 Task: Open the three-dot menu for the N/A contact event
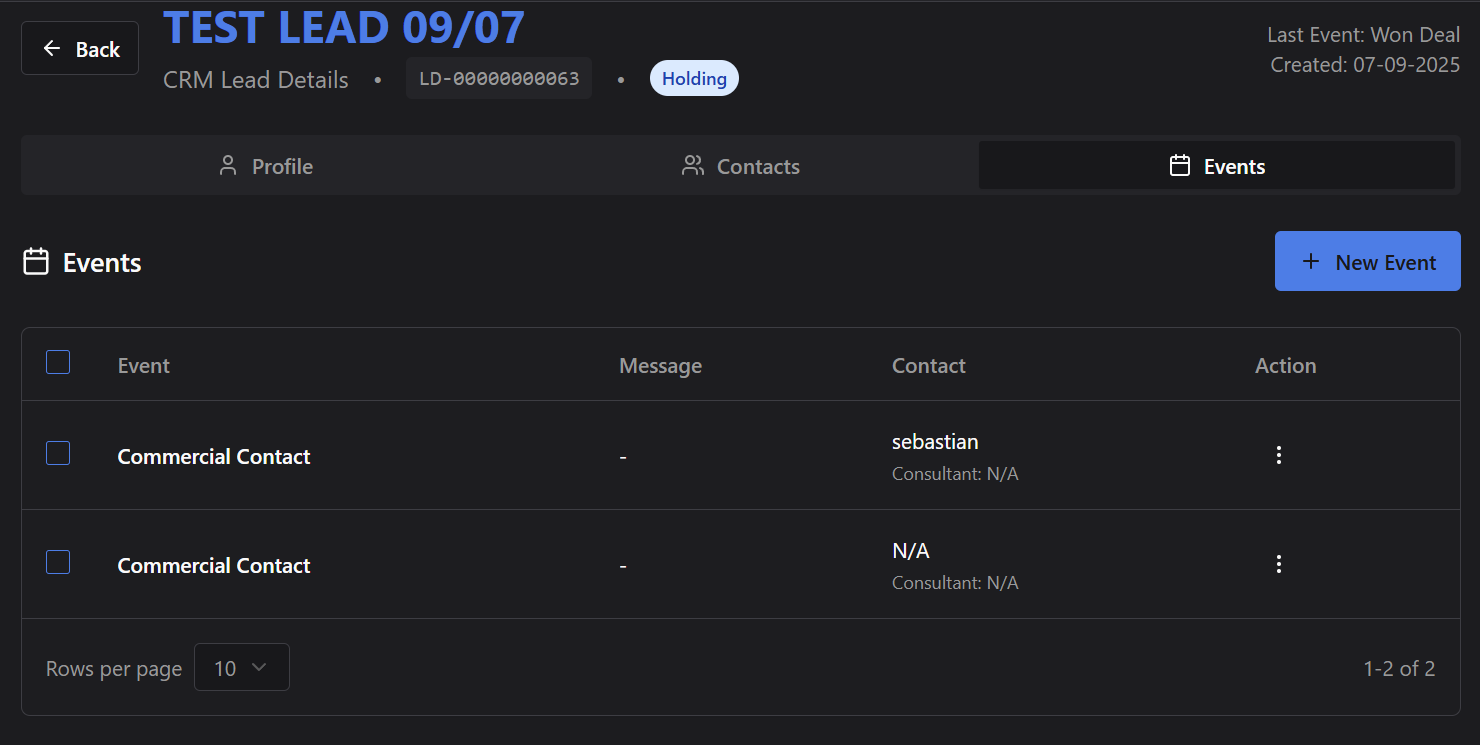pos(1278,564)
